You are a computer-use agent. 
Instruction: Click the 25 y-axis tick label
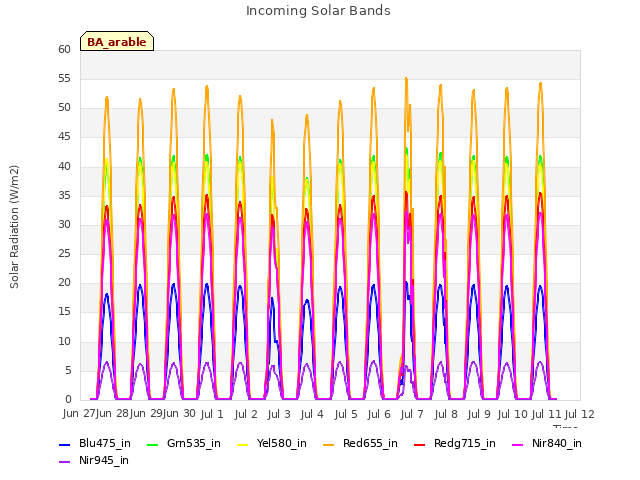click(64, 254)
